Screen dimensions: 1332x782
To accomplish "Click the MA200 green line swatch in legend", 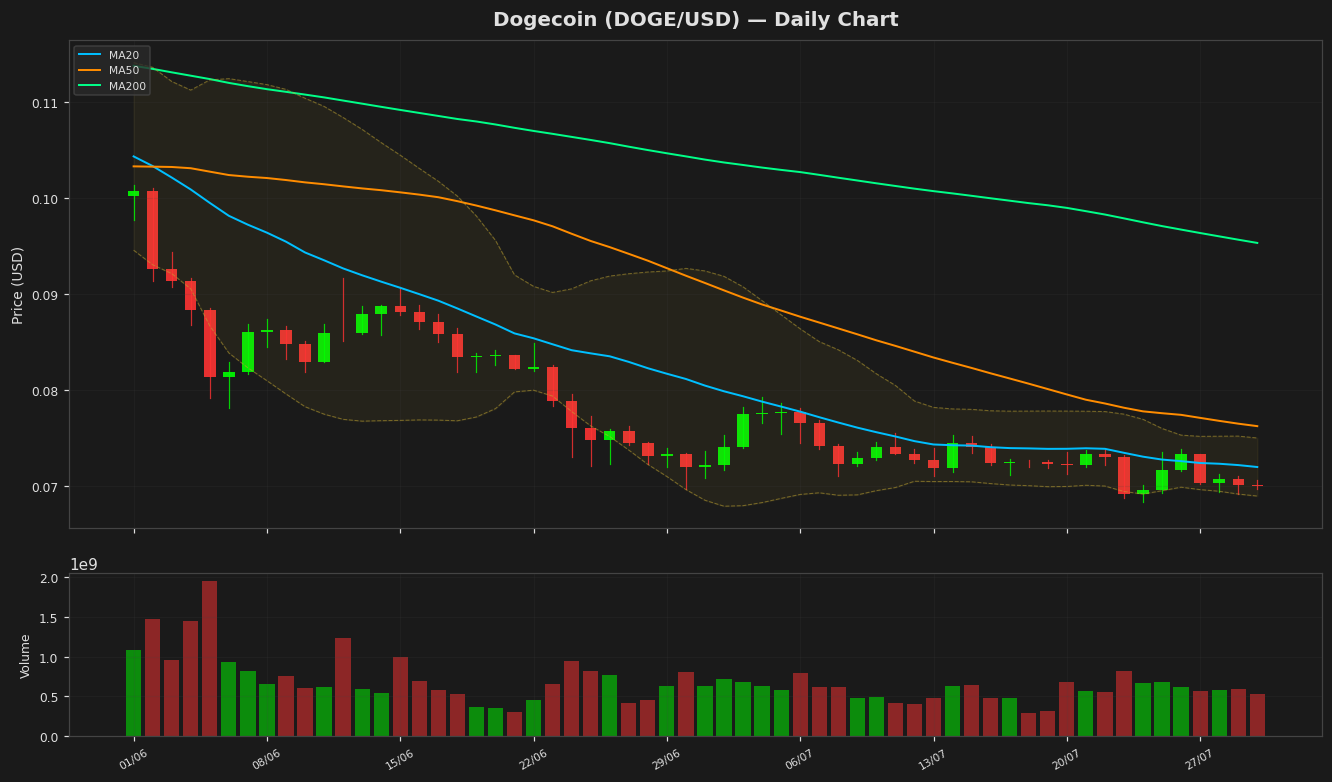I will (91, 86).
